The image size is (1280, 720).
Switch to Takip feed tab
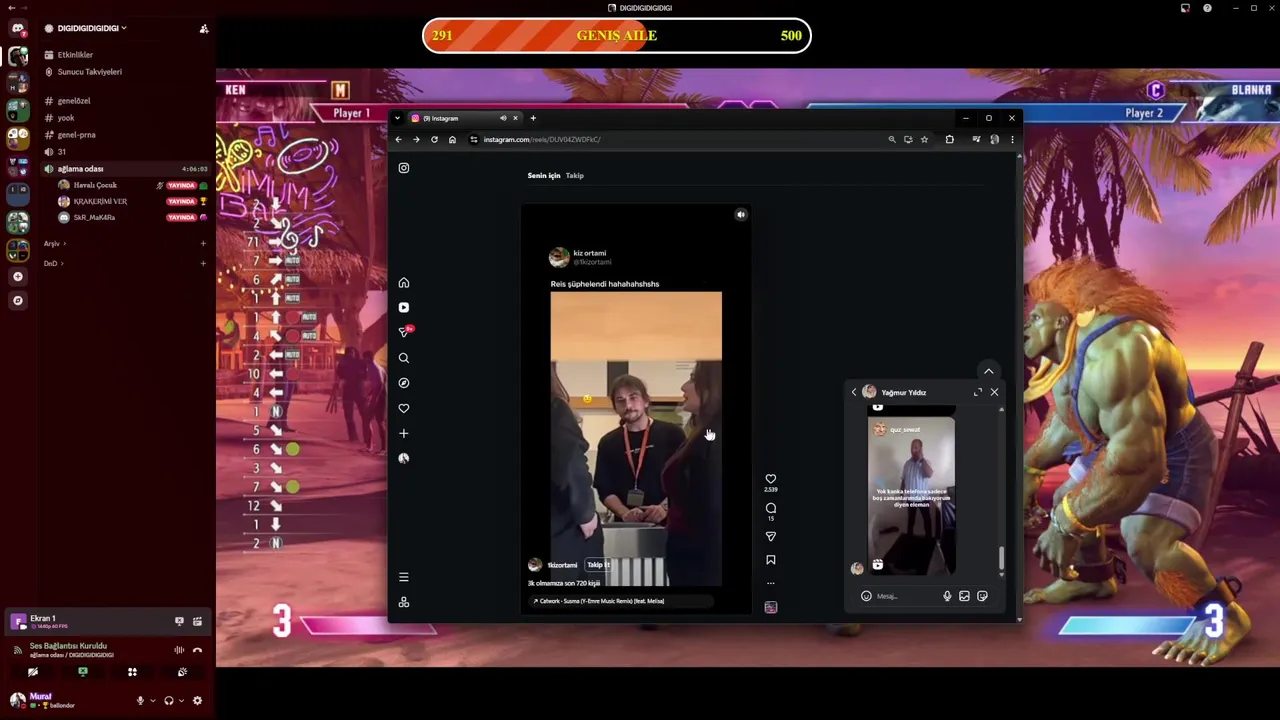point(575,175)
